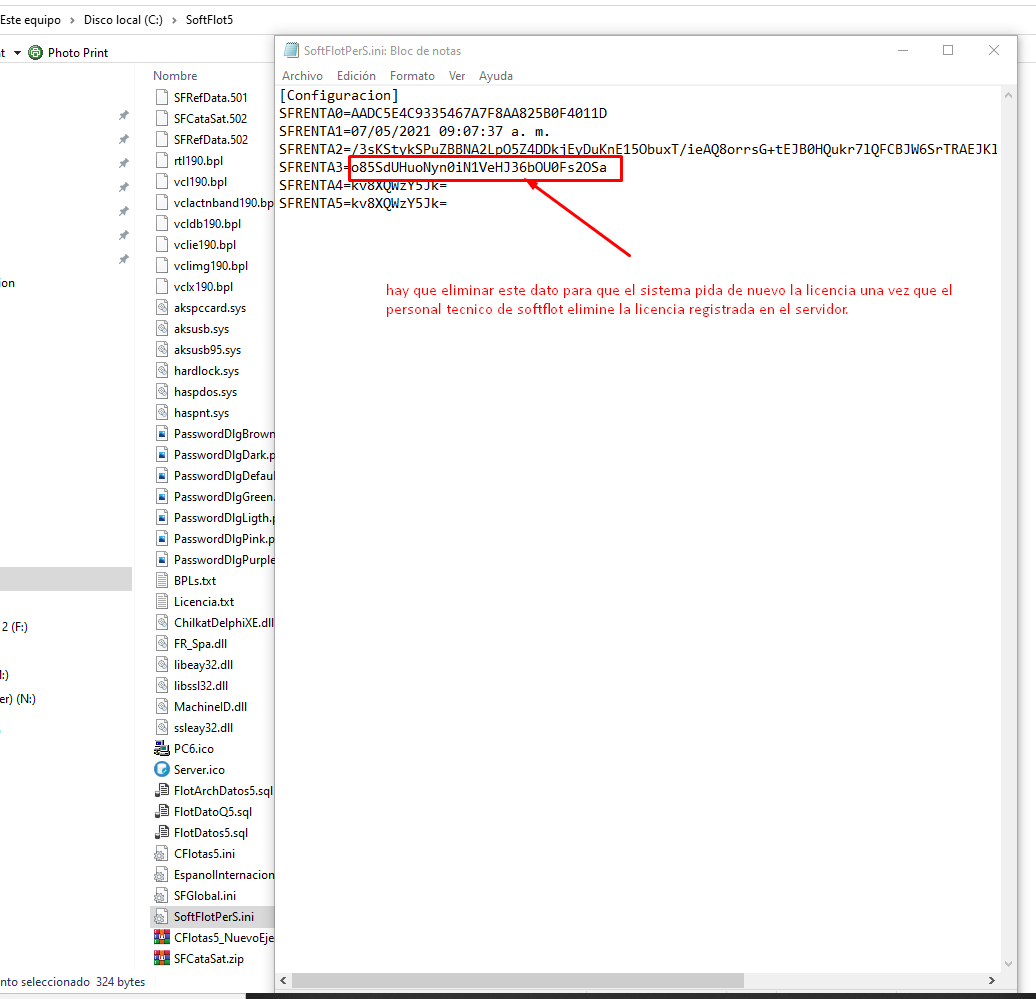Select the vclie190.bpl file

(205, 244)
